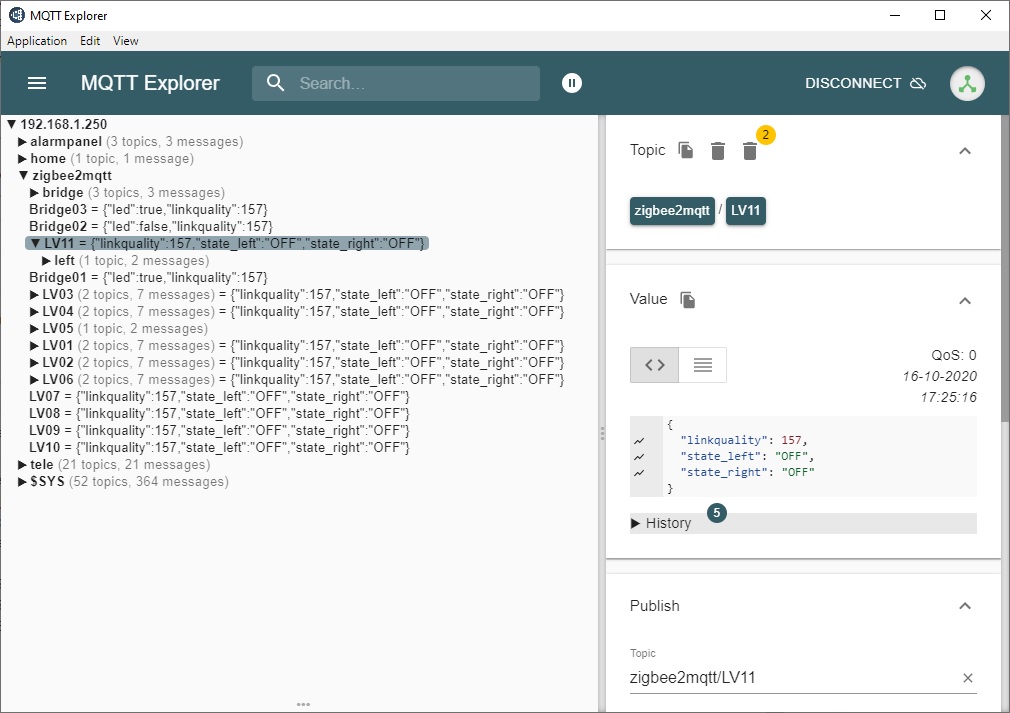Image resolution: width=1010 pixels, height=713 pixels.
Task: Pause the incoming message stream
Action: click(x=571, y=83)
